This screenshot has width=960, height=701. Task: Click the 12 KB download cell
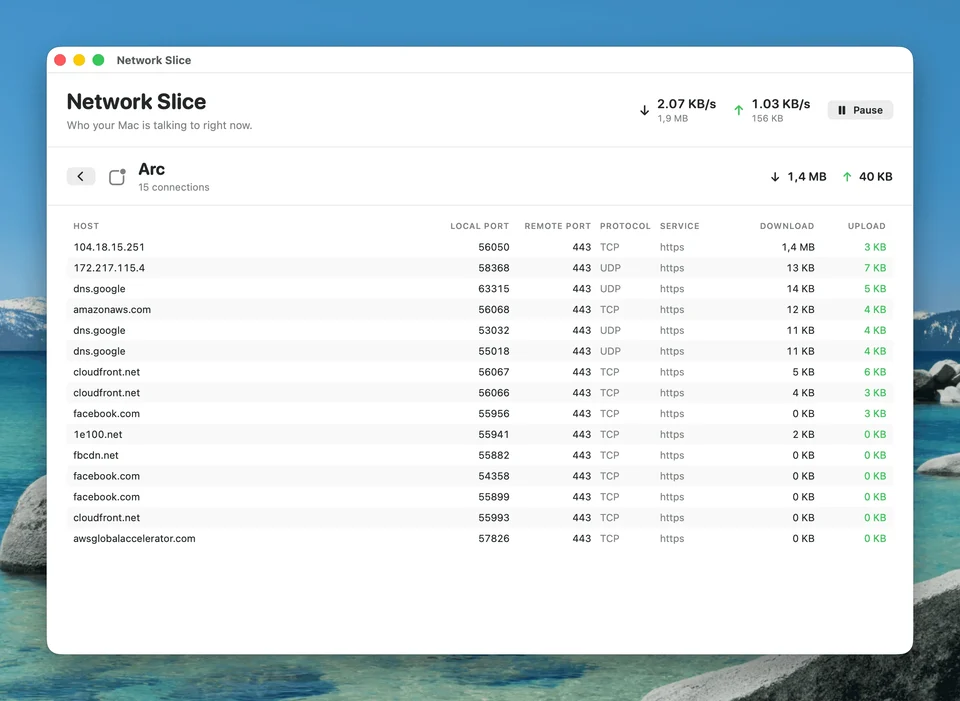coord(800,310)
